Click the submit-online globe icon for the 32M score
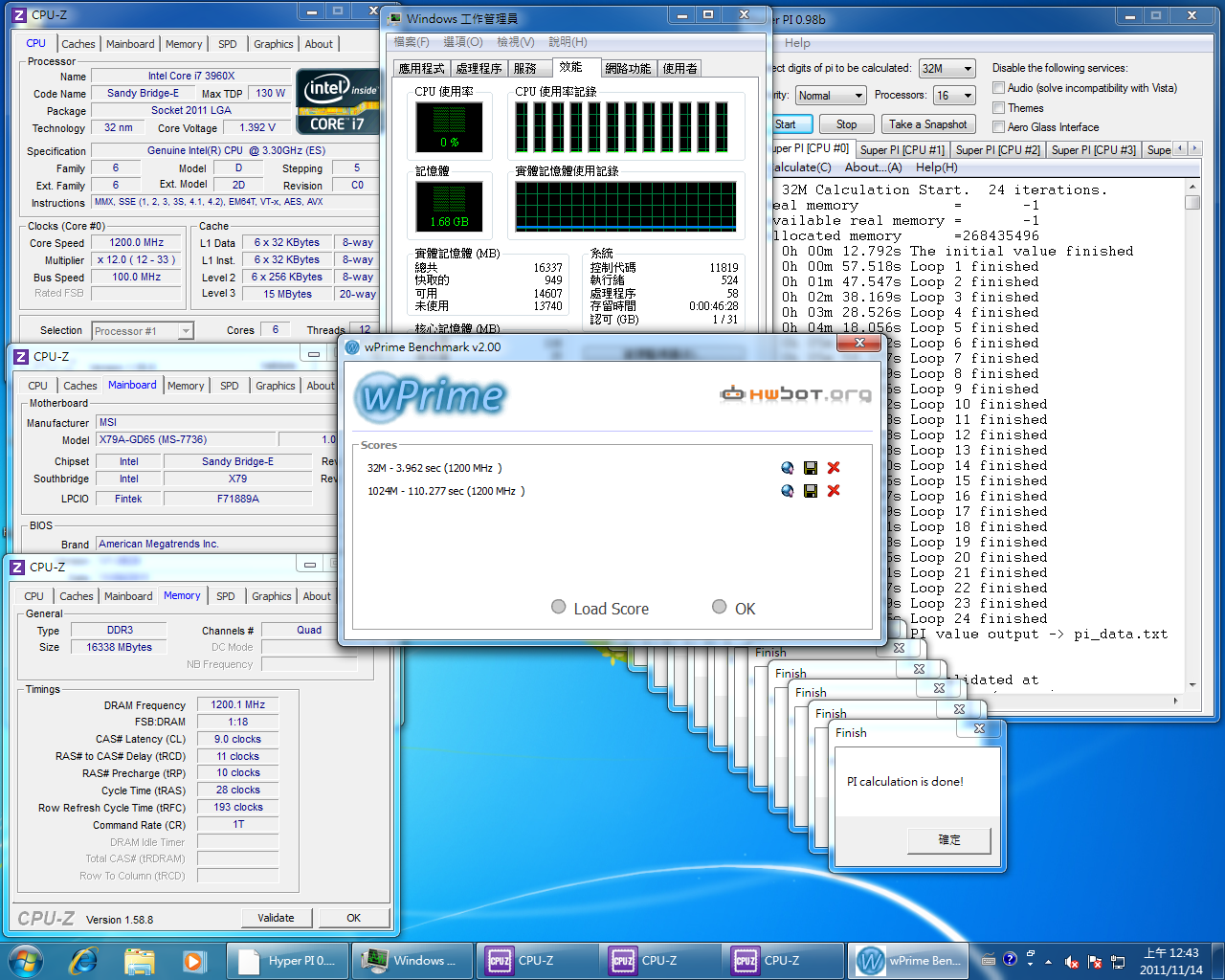The width and height of the screenshot is (1225, 980). (787, 468)
